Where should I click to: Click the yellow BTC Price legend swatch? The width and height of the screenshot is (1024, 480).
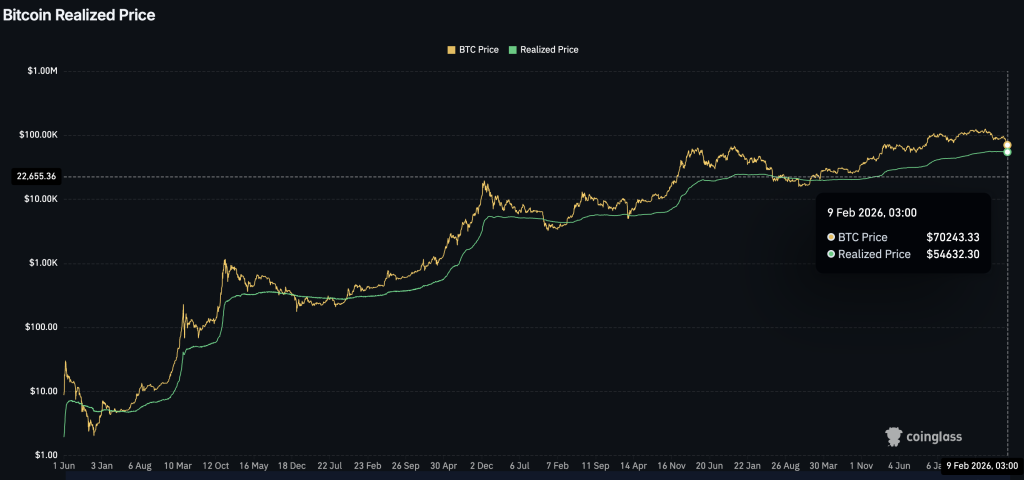(x=449, y=49)
